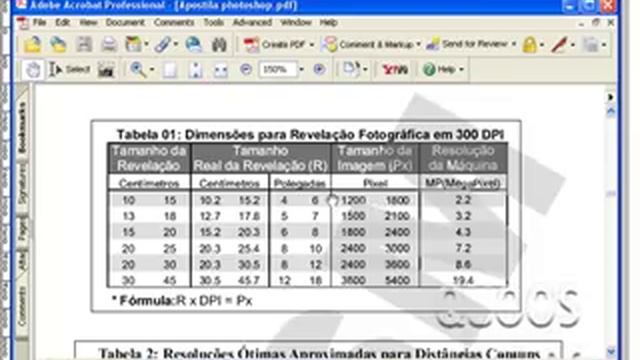Click the page icon right of zoom buttons

(x=351, y=69)
